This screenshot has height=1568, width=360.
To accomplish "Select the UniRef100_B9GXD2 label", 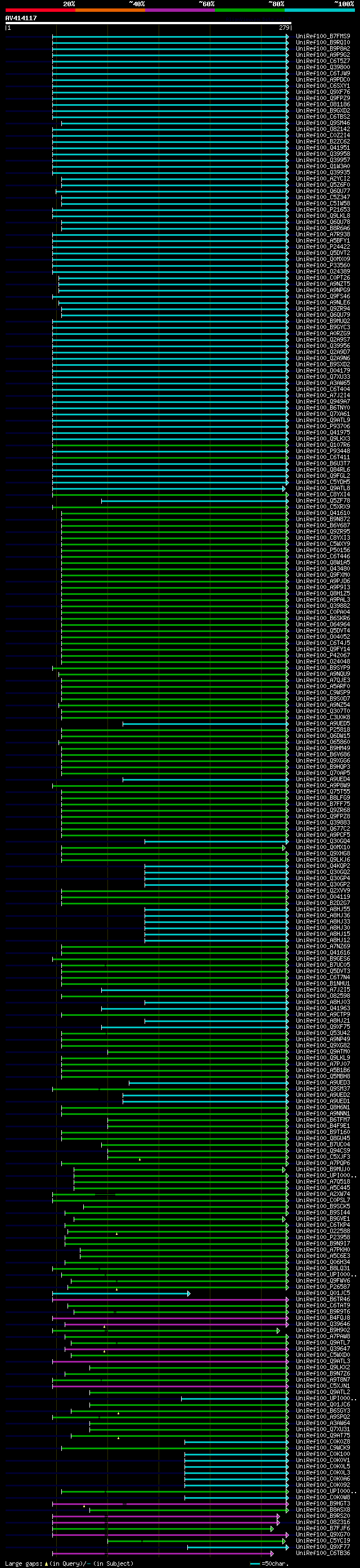I will click(323, 111).
